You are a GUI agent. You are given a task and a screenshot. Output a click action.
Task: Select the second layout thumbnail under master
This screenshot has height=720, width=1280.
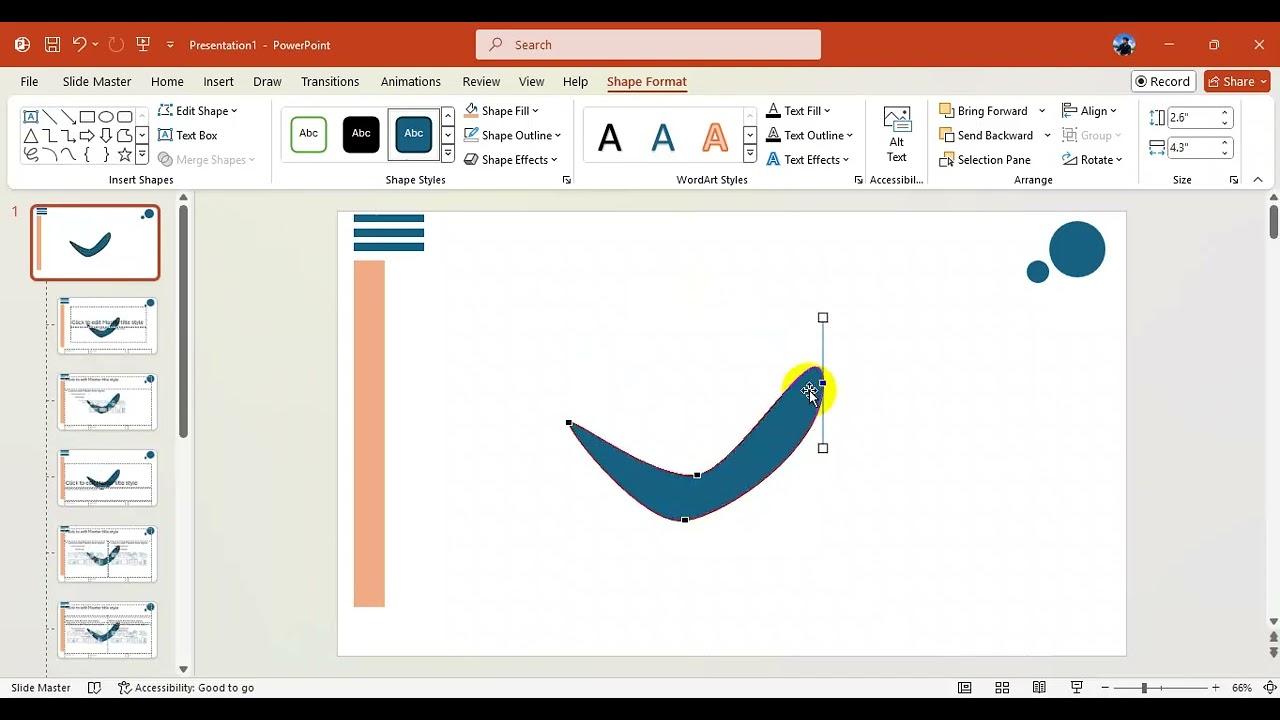[x=107, y=402]
